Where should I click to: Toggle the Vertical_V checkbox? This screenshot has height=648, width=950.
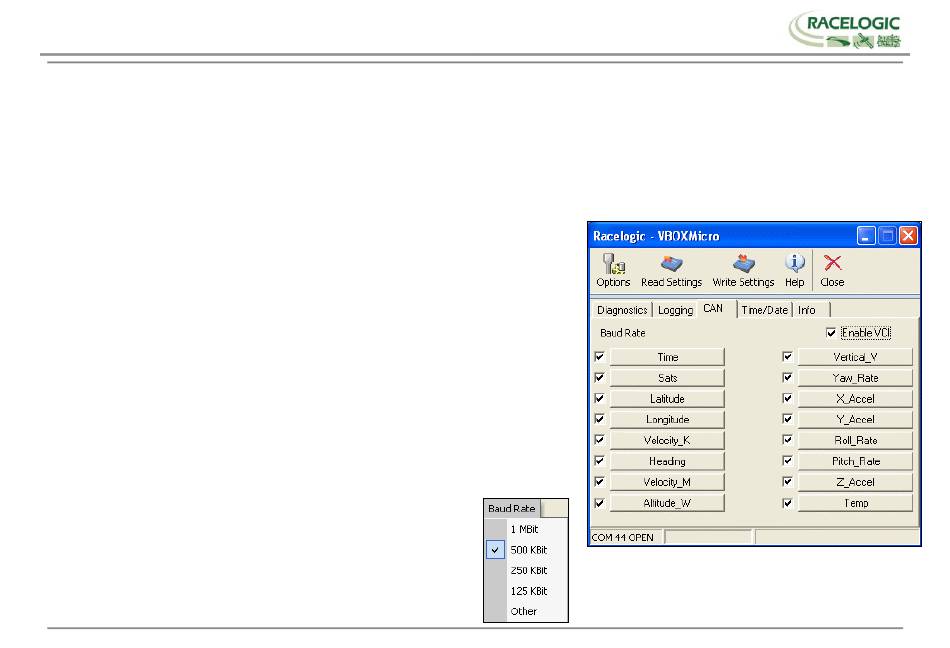[787, 357]
